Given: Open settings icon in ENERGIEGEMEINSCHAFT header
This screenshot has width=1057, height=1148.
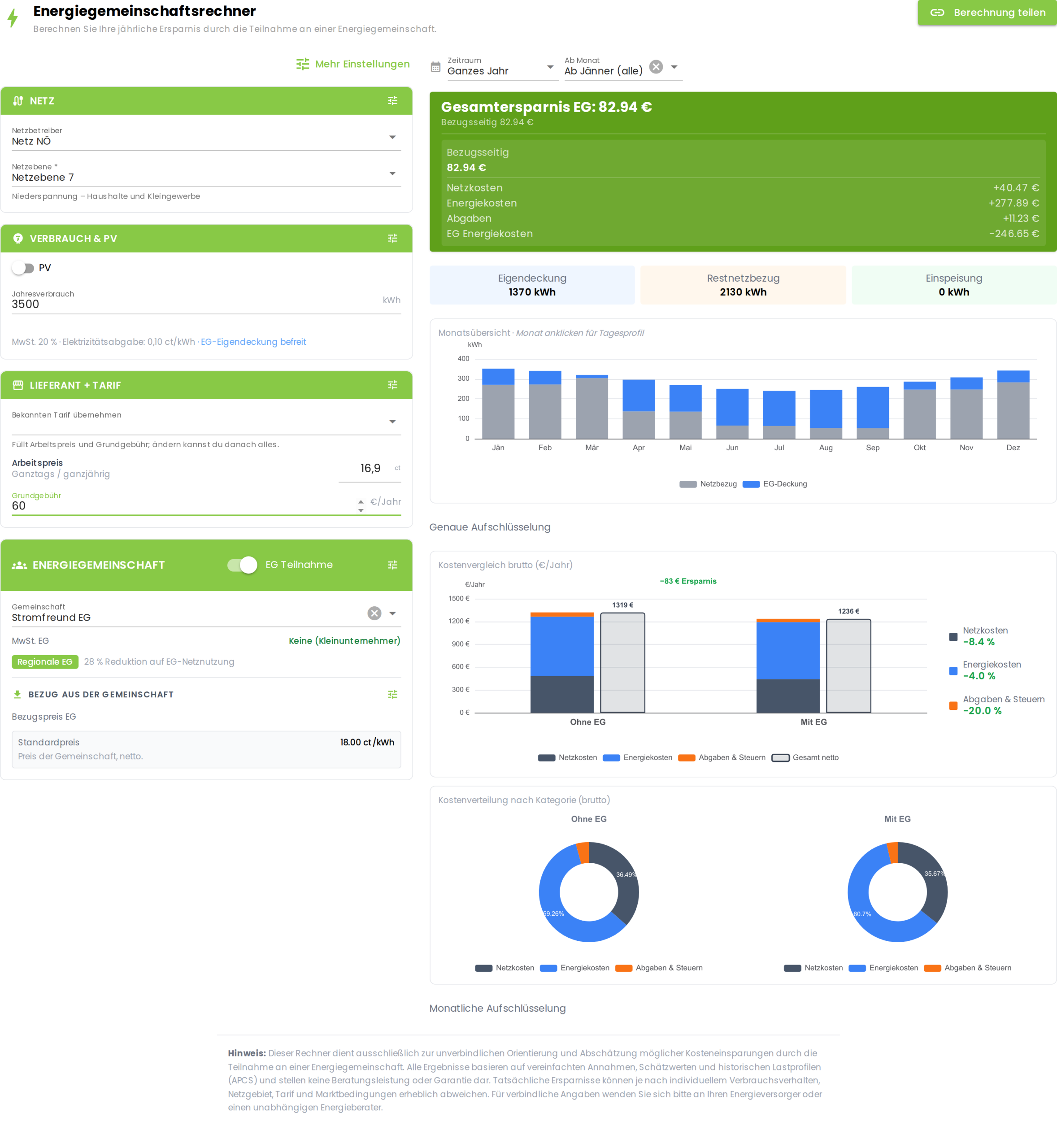Looking at the screenshot, I should 392,565.
